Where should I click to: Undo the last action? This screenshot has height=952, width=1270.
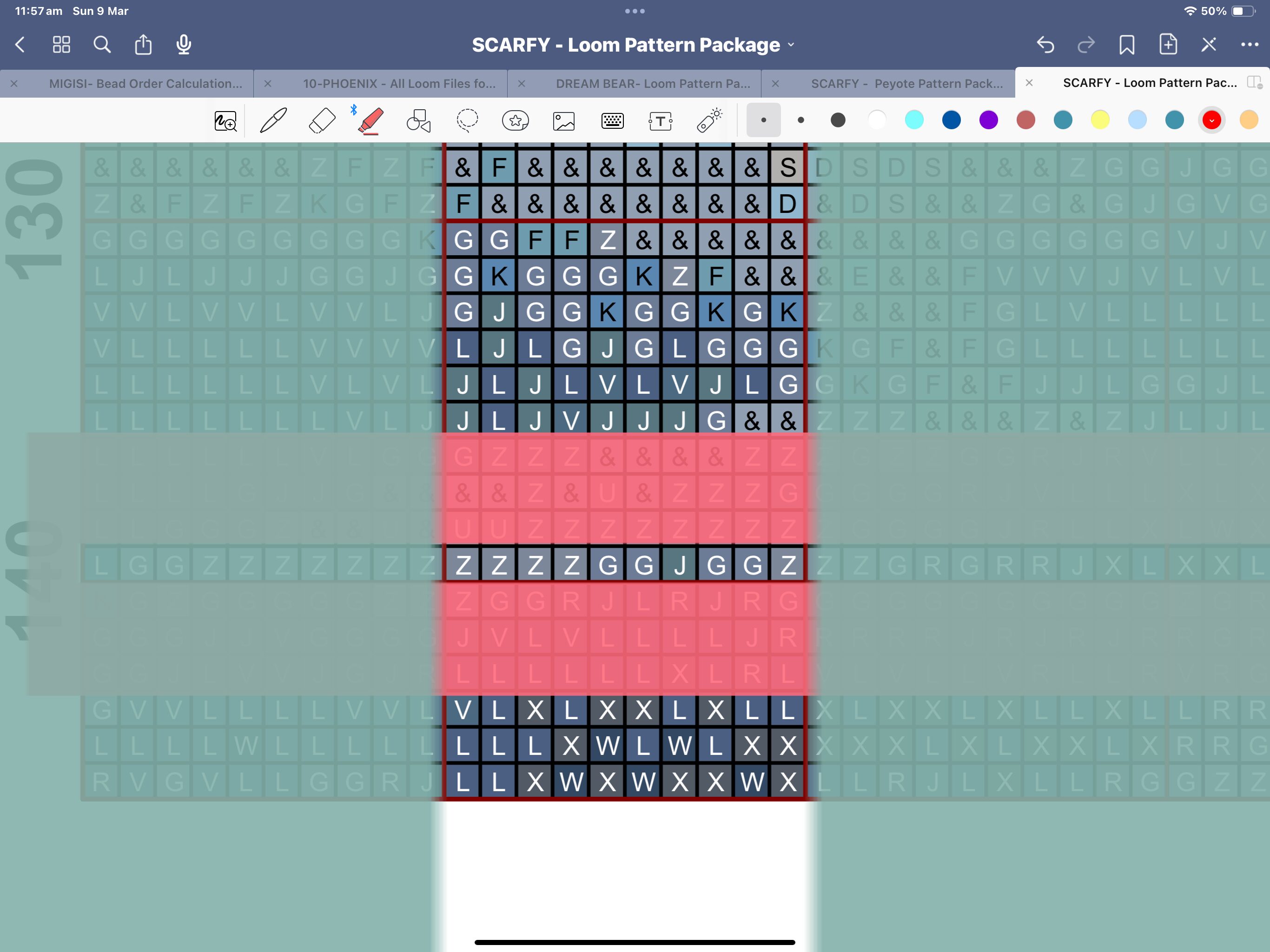(1045, 45)
